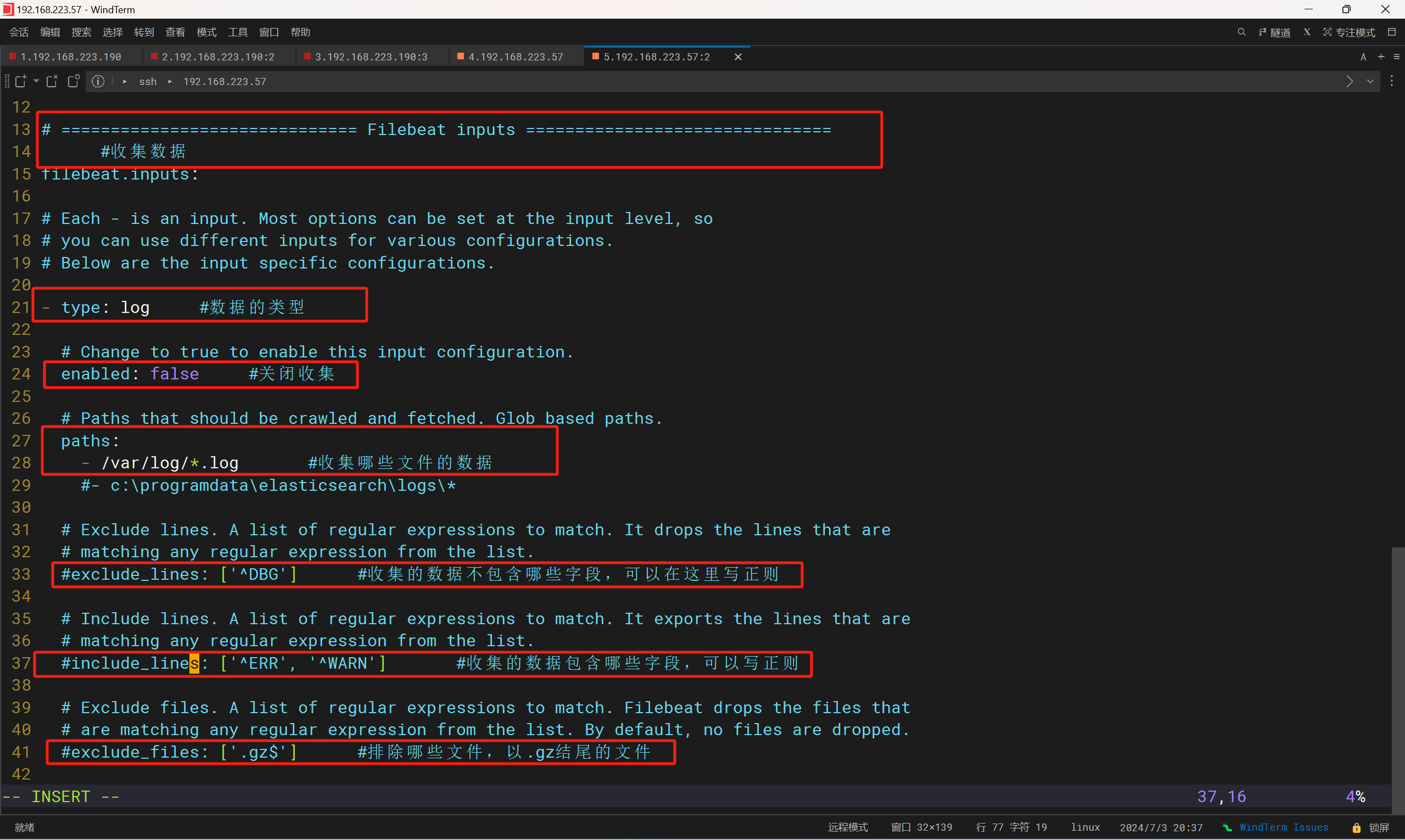Click the 行 77 字符 19 status entry
The image size is (1405, 840).
pyautogui.click(x=1011, y=827)
